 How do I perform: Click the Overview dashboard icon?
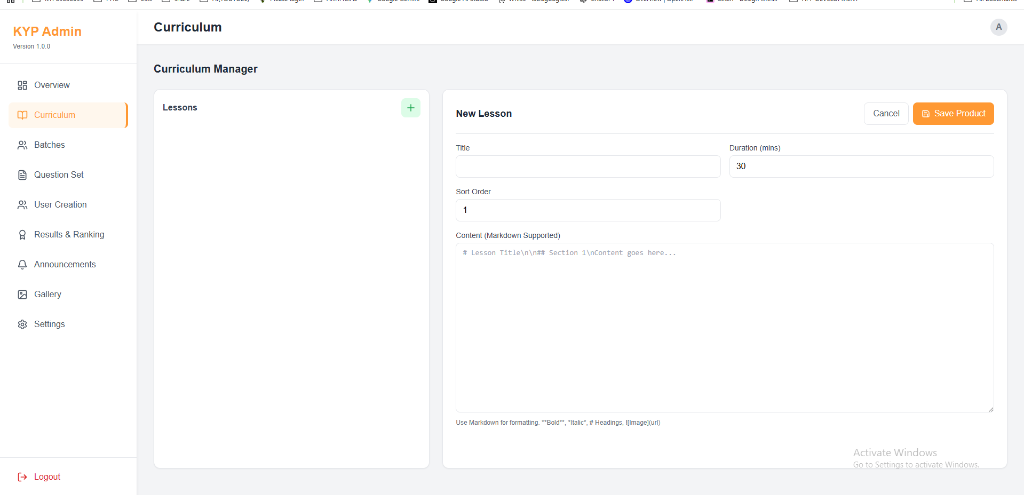[22, 85]
